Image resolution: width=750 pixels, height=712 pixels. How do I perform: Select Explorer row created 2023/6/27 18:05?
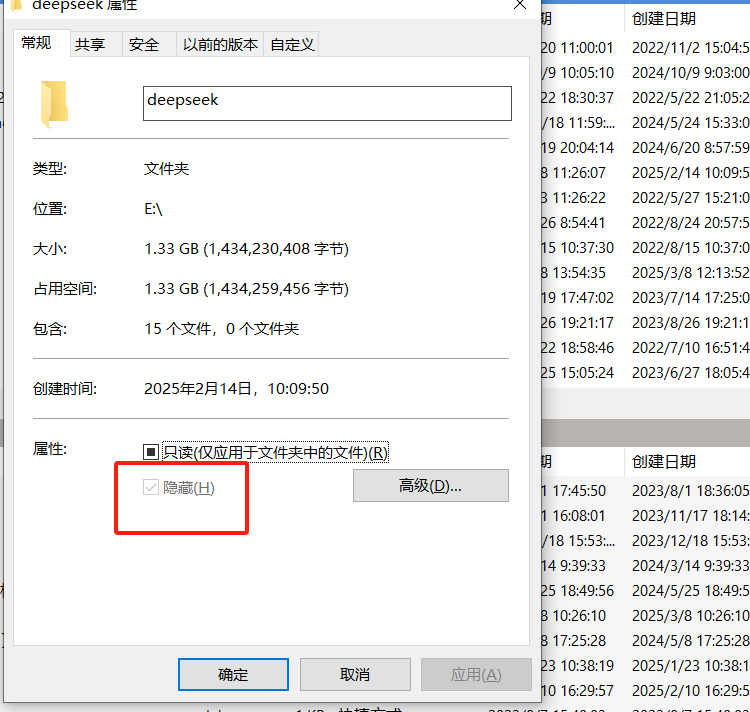point(645,372)
